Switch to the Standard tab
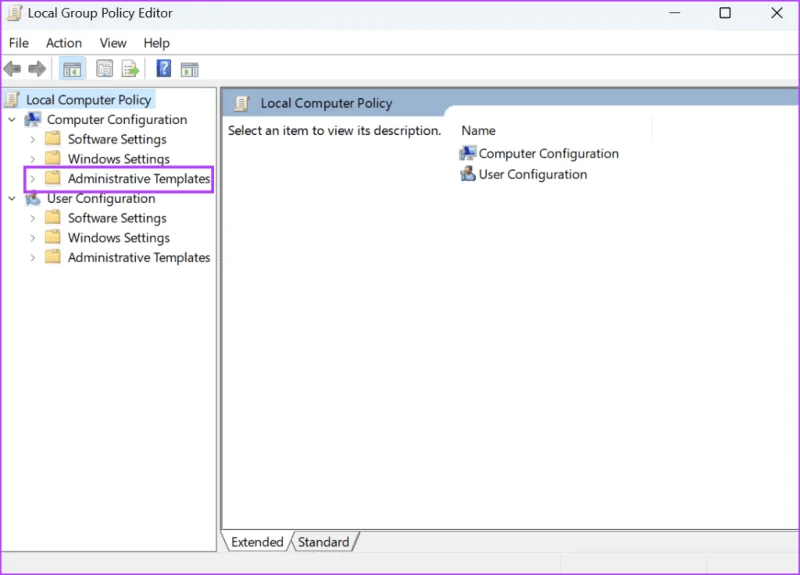The width and height of the screenshot is (800, 575). pos(323,542)
